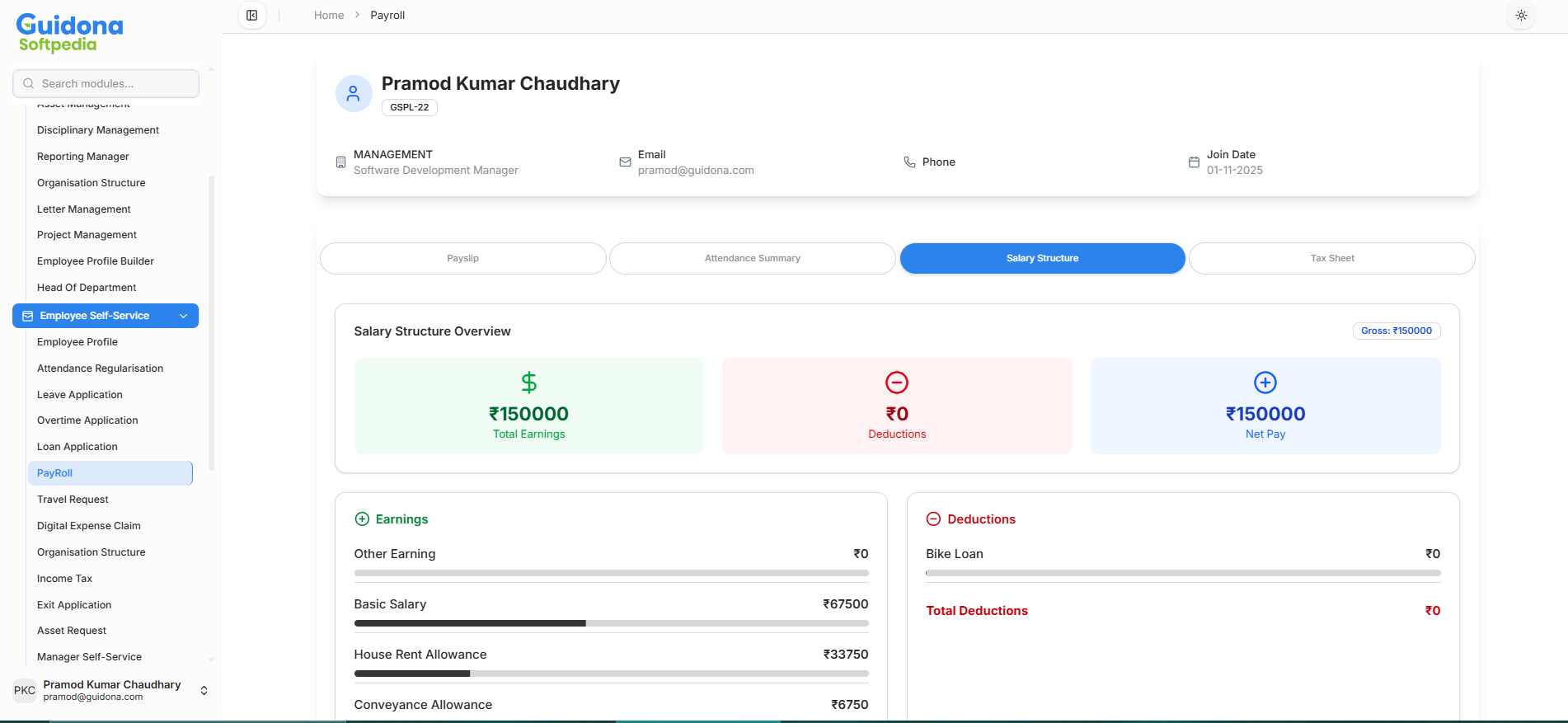The height and width of the screenshot is (723, 1568).
Task: Open the user account switcher chevron
Action: coord(204,691)
